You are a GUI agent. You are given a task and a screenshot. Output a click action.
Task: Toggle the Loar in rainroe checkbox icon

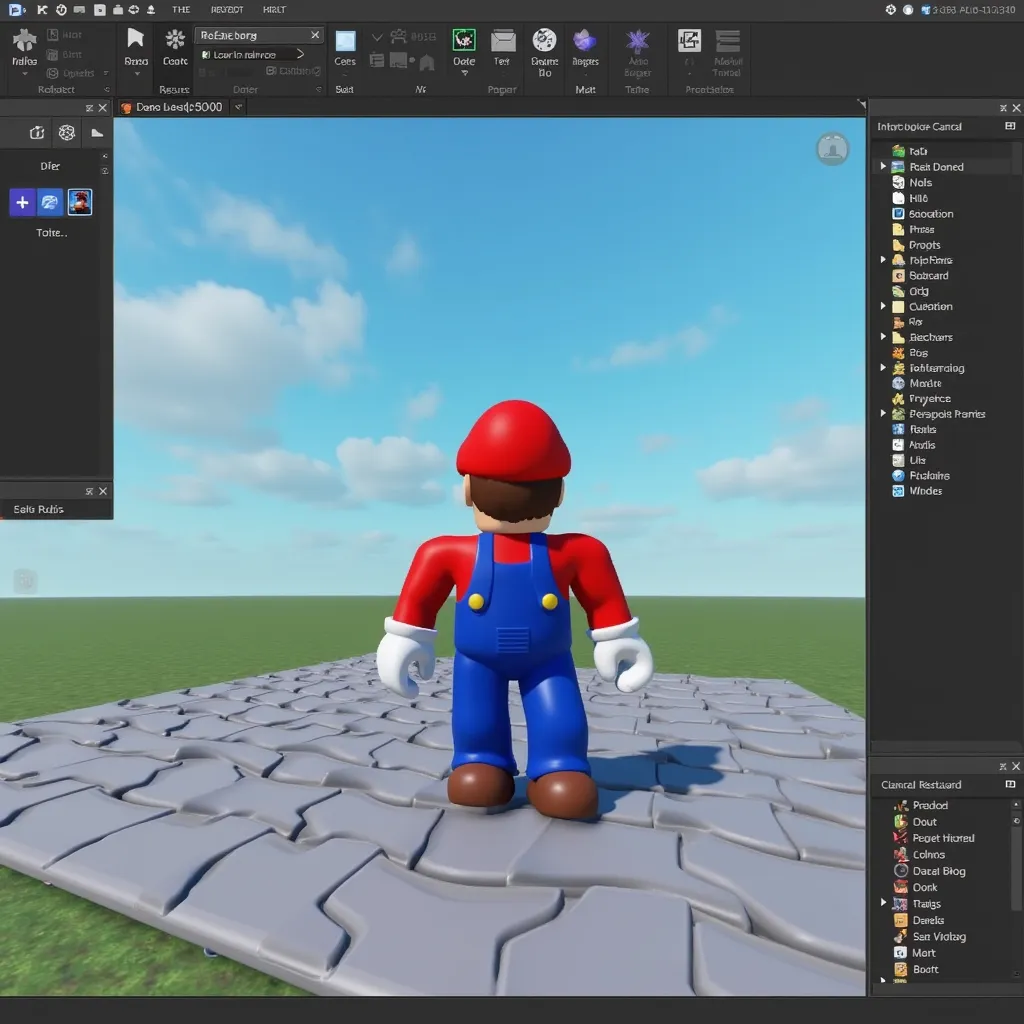click(x=206, y=55)
